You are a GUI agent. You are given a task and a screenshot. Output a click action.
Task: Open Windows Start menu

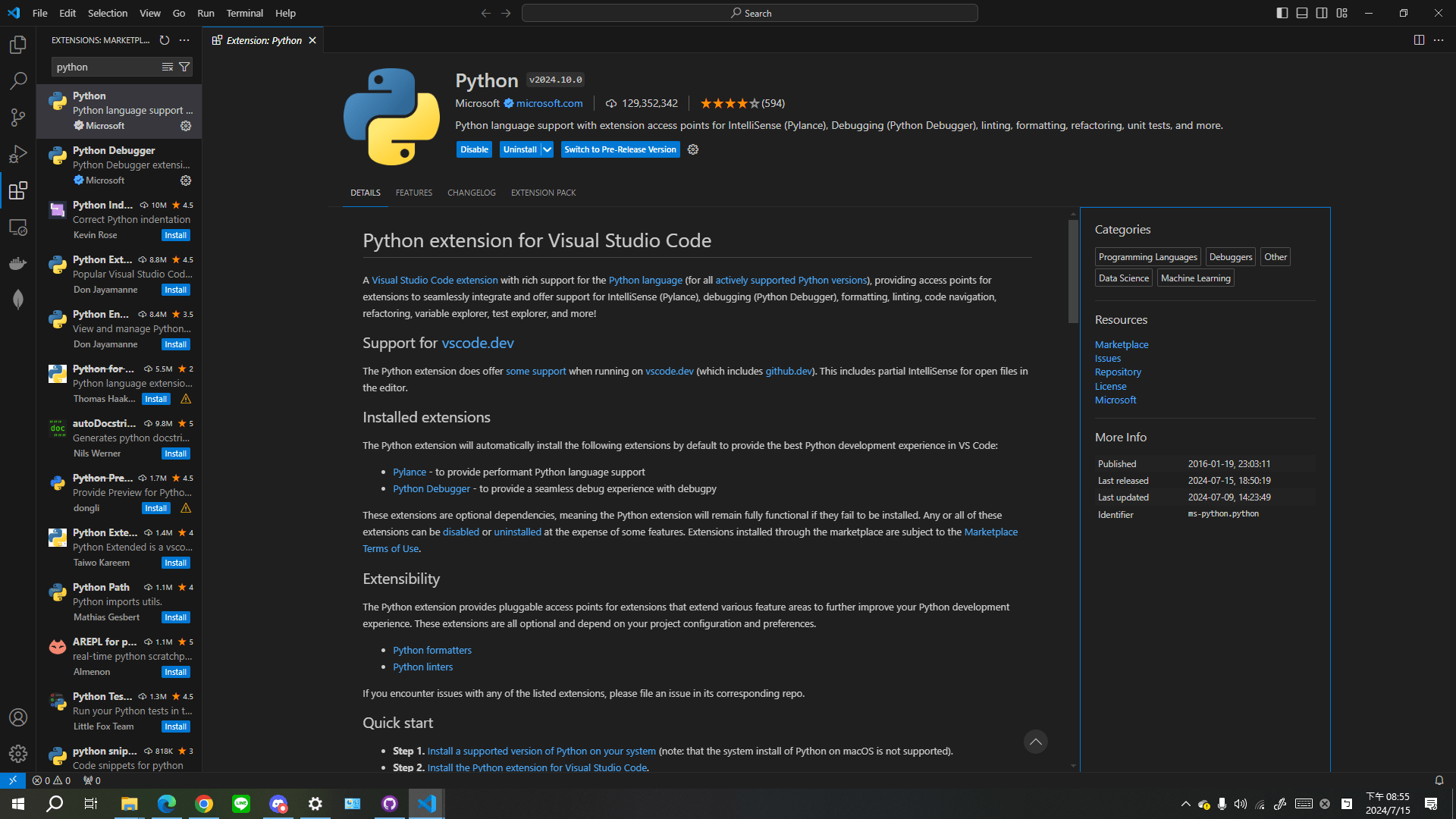(x=18, y=804)
